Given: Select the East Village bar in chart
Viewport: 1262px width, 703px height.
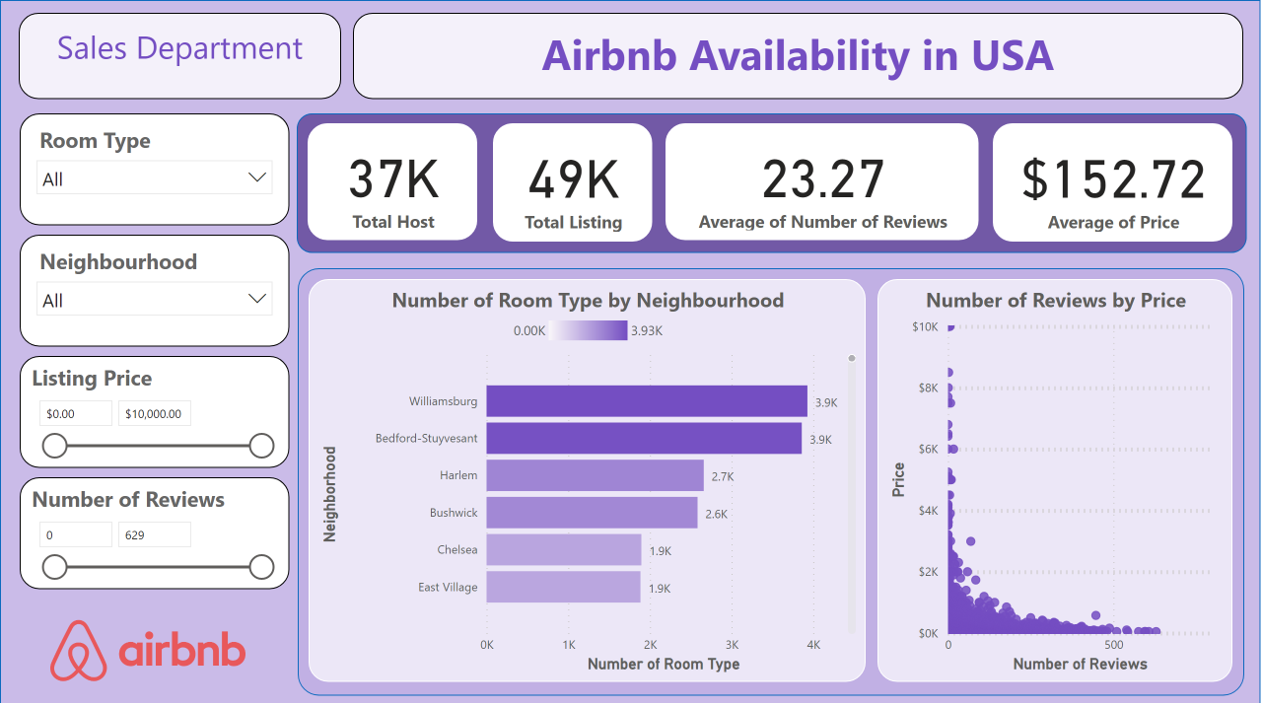Looking at the screenshot, I should (563, 587).
